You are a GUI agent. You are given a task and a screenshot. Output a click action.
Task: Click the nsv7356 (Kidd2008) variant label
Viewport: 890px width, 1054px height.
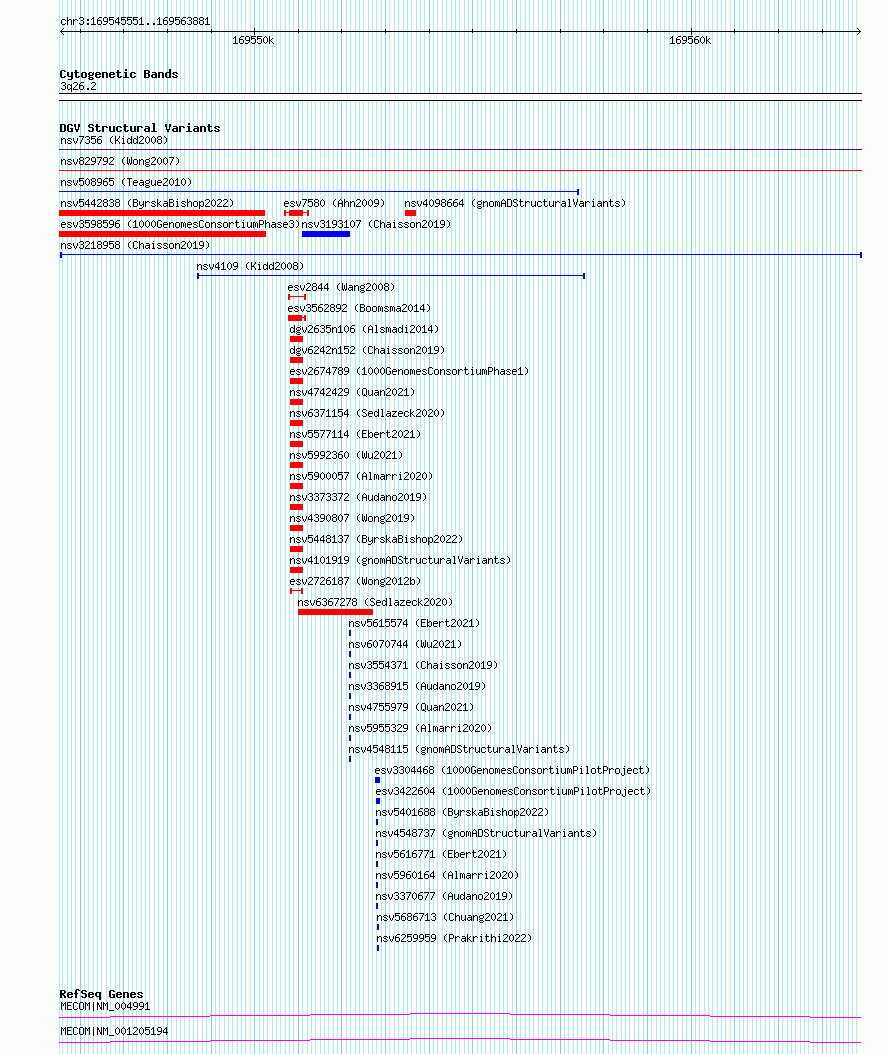coord(114,140)
